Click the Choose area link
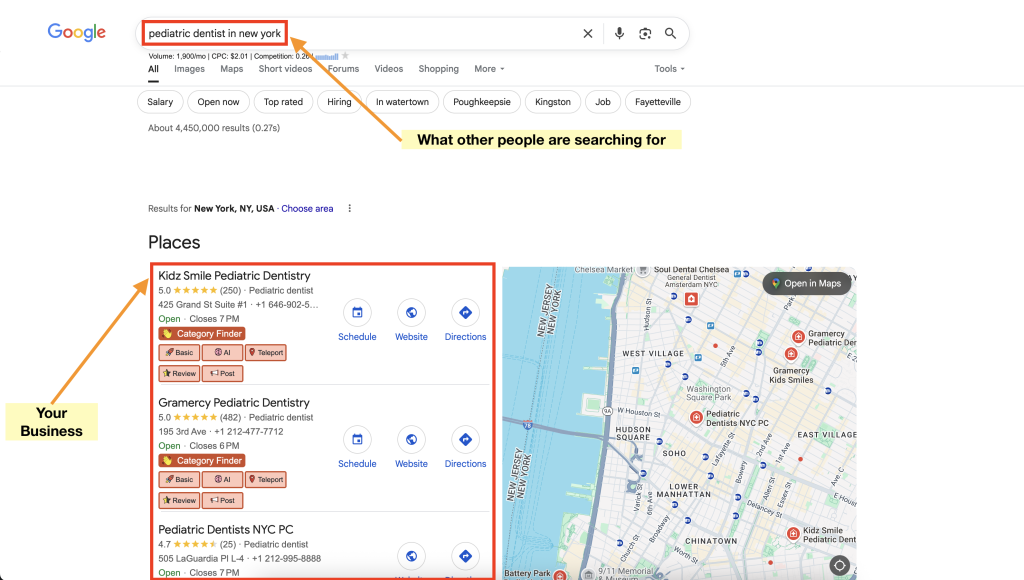The width and height of the screenshot is (1024, 580). (307, 209)
